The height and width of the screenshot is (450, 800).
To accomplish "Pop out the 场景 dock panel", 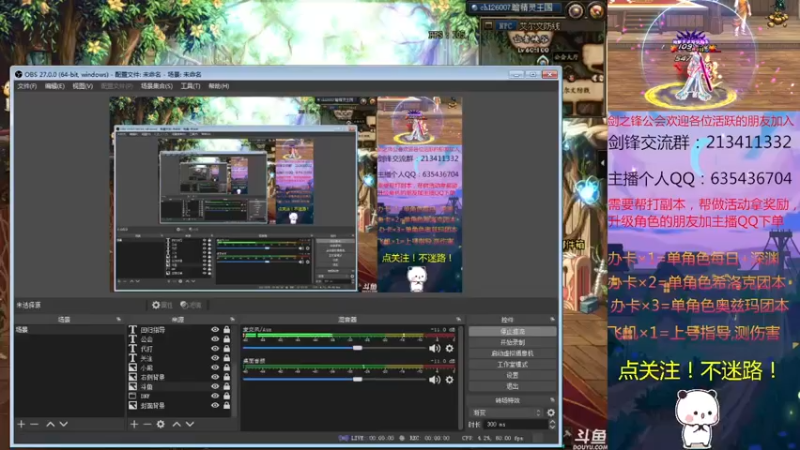I will click(118, 319).
